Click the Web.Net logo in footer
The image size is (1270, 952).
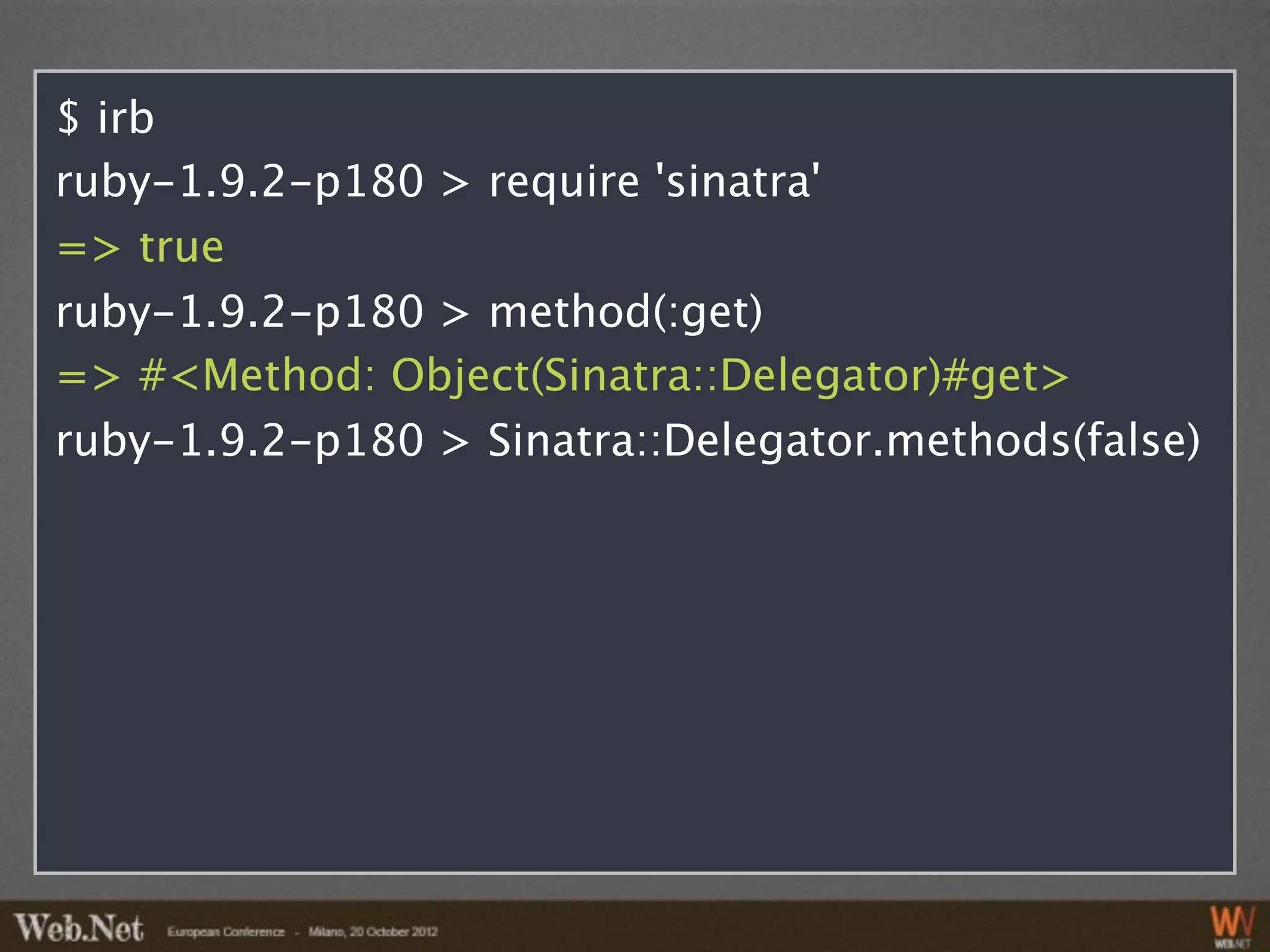tap(79, 928)
